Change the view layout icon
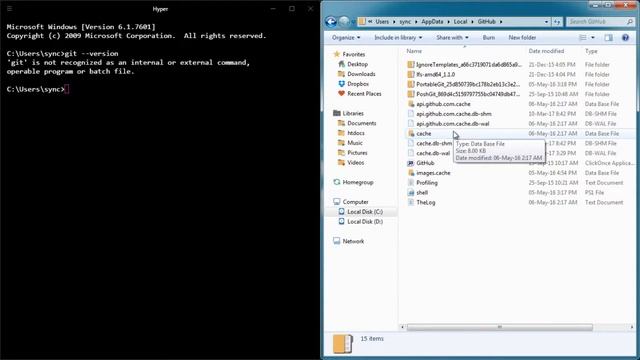Screen dimensions: 640x360 [x=583, y=38]
